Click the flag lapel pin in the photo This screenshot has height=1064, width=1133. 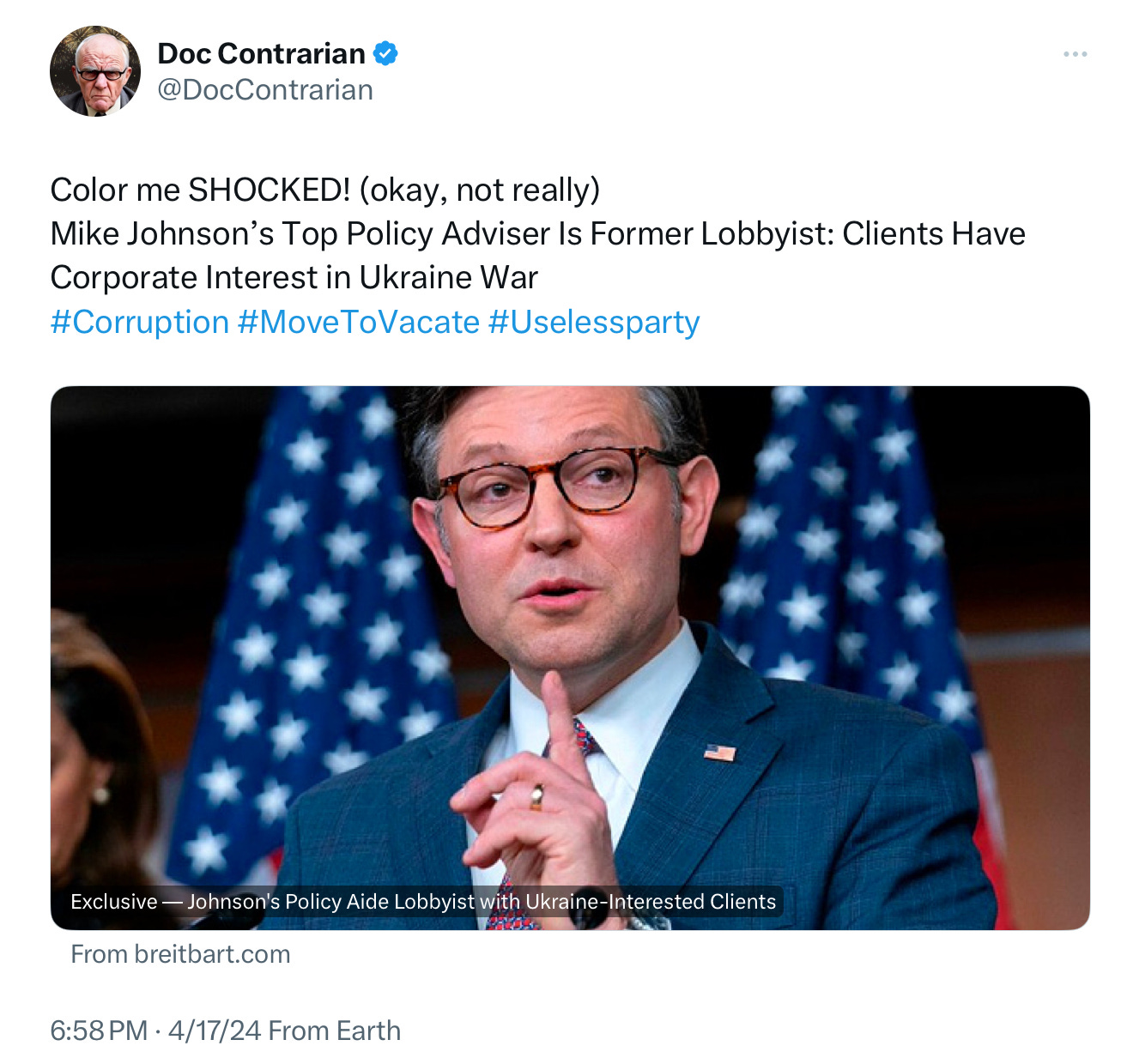[x=719, y=753]
